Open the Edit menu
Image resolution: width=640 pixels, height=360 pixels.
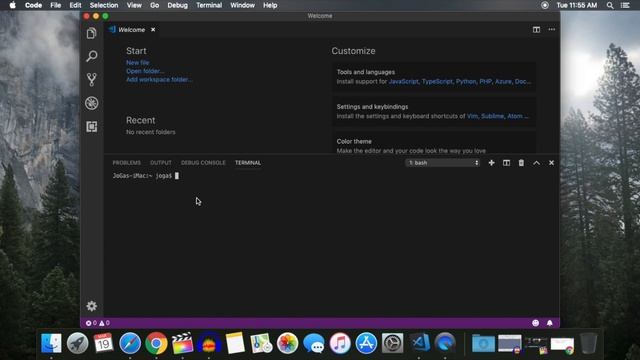pyautogui.click(x=75, y=5)
